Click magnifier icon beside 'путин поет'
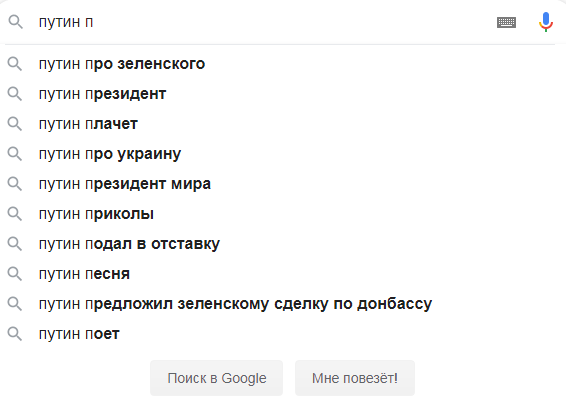This screenshot has height=399, width=566. click(x=15, y=334)
